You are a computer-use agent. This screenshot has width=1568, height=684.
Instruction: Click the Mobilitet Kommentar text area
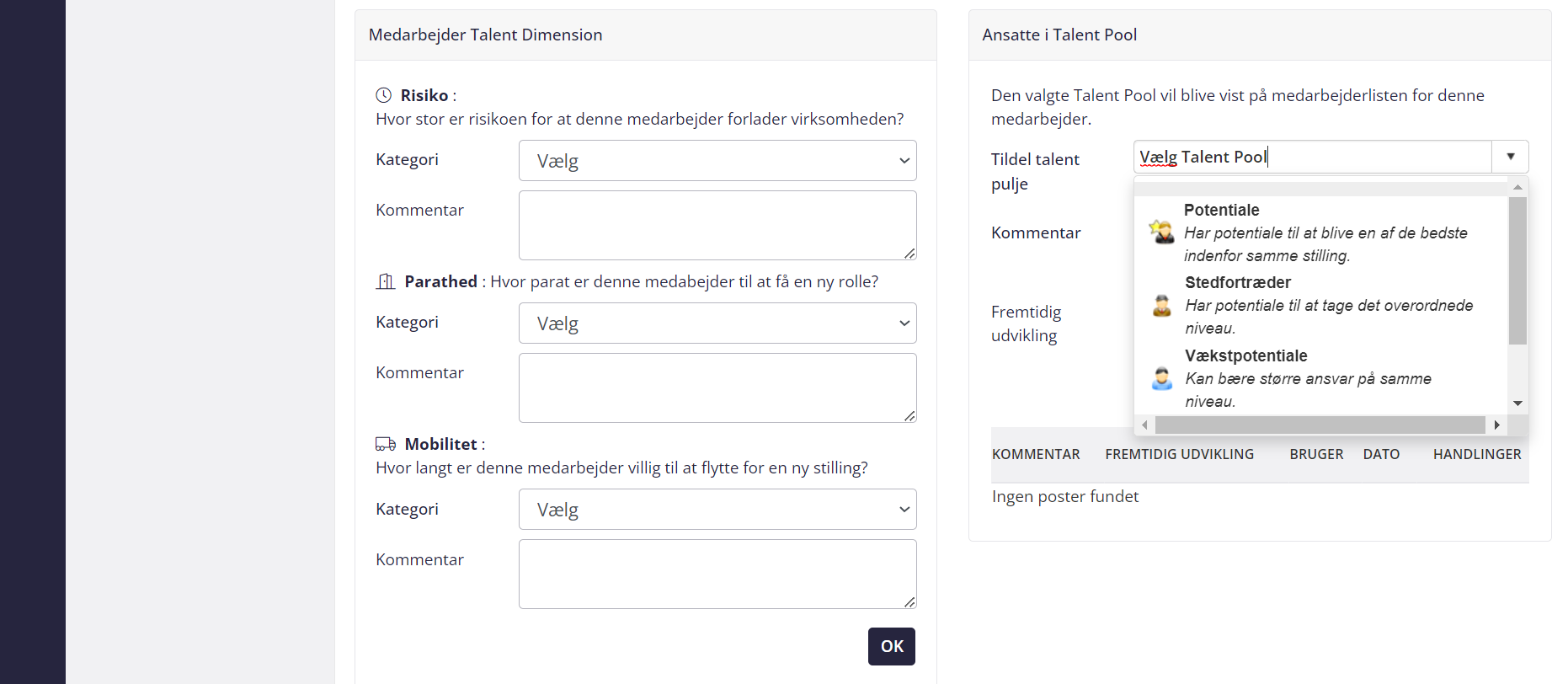pyautogui.click(x=717, y=574)
